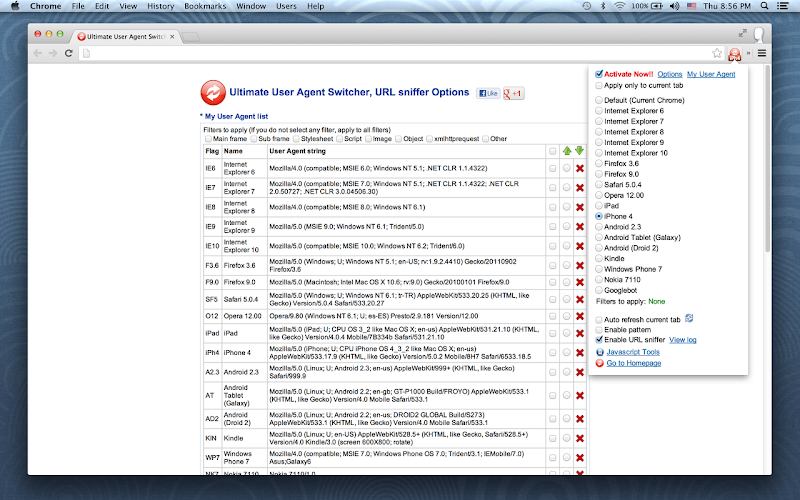
Task: Remove the Android 2.3 entry
Action: pyautogui.click(x=580, y=372)
